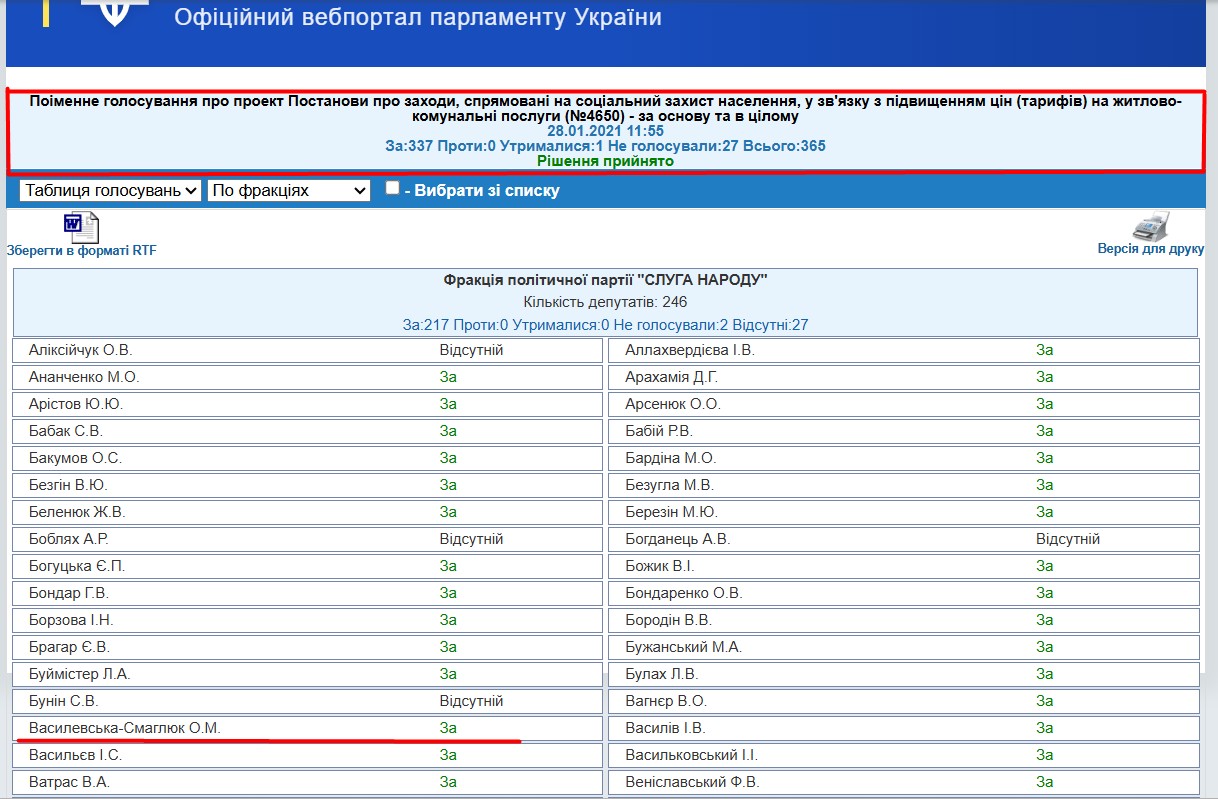Click the Word RTF document icon
This screenshot has height=799, width=1218.
point(81,227)
